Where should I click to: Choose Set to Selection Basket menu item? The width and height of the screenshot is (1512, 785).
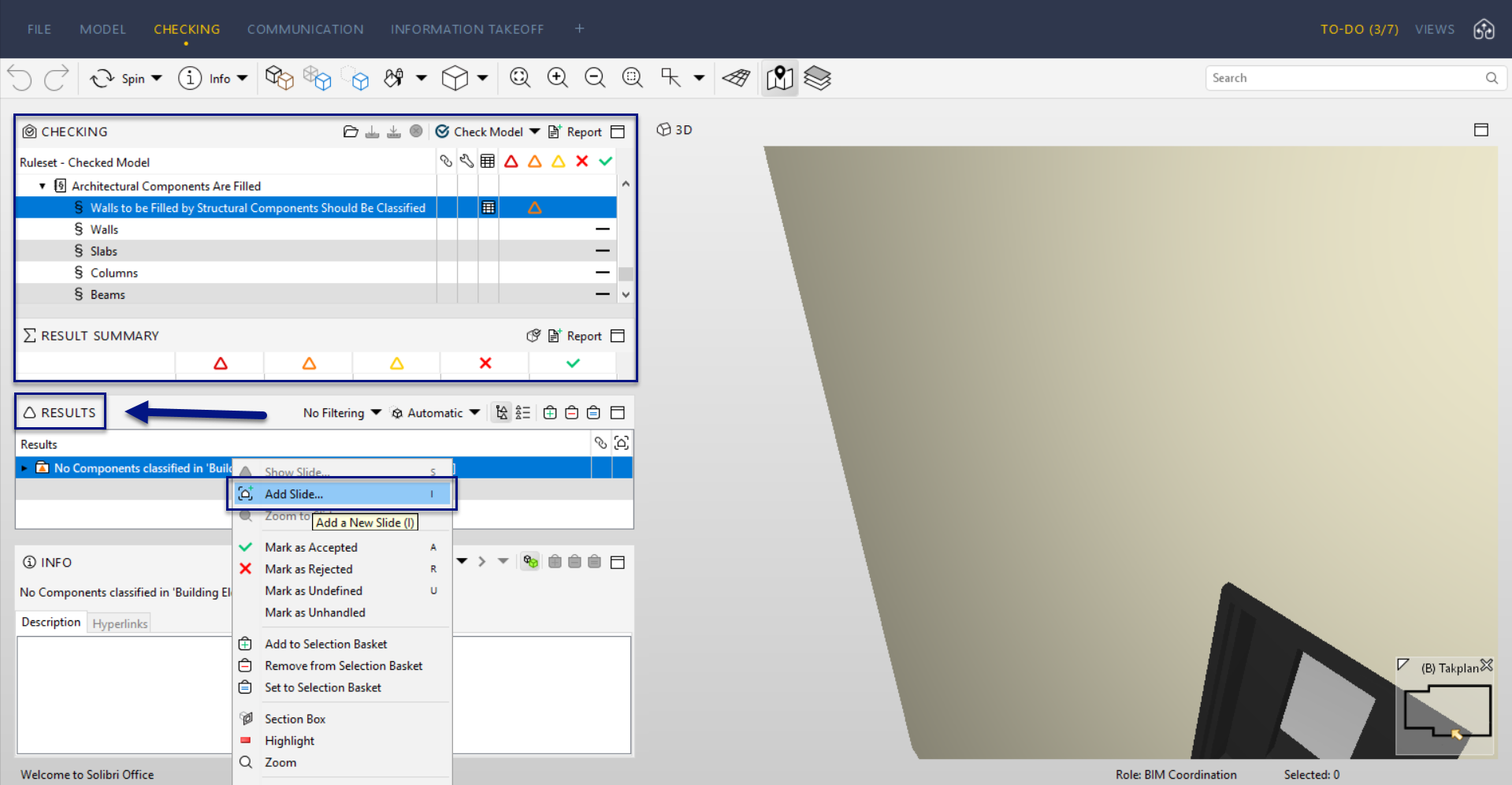tap(342, 688)
